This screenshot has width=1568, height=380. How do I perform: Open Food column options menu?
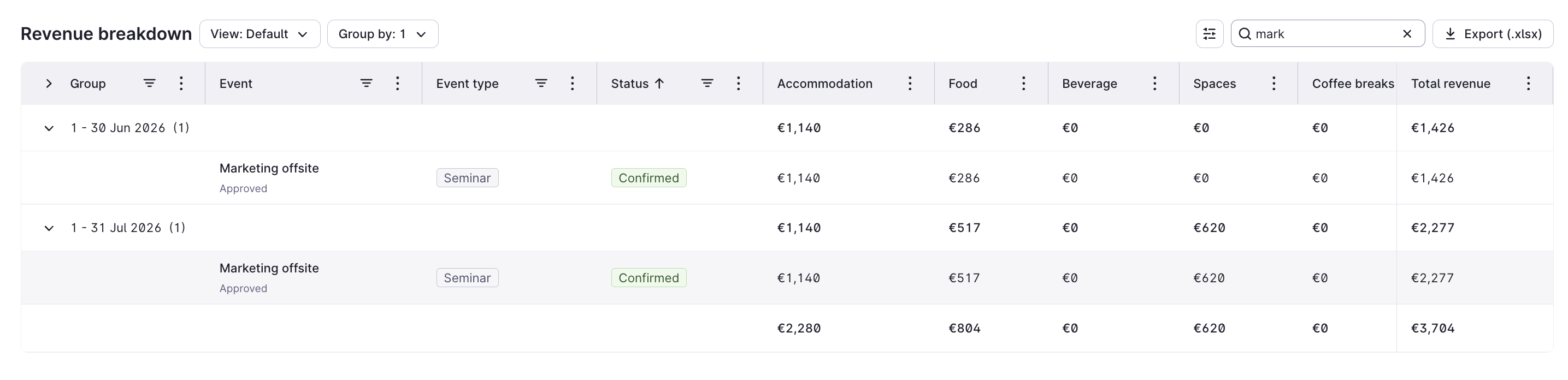click(x=1023, y=84)
